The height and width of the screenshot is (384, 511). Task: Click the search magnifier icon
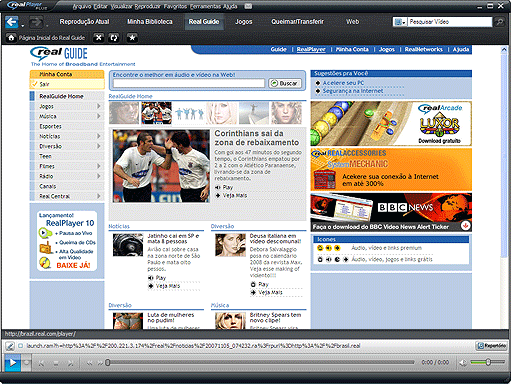499,22
